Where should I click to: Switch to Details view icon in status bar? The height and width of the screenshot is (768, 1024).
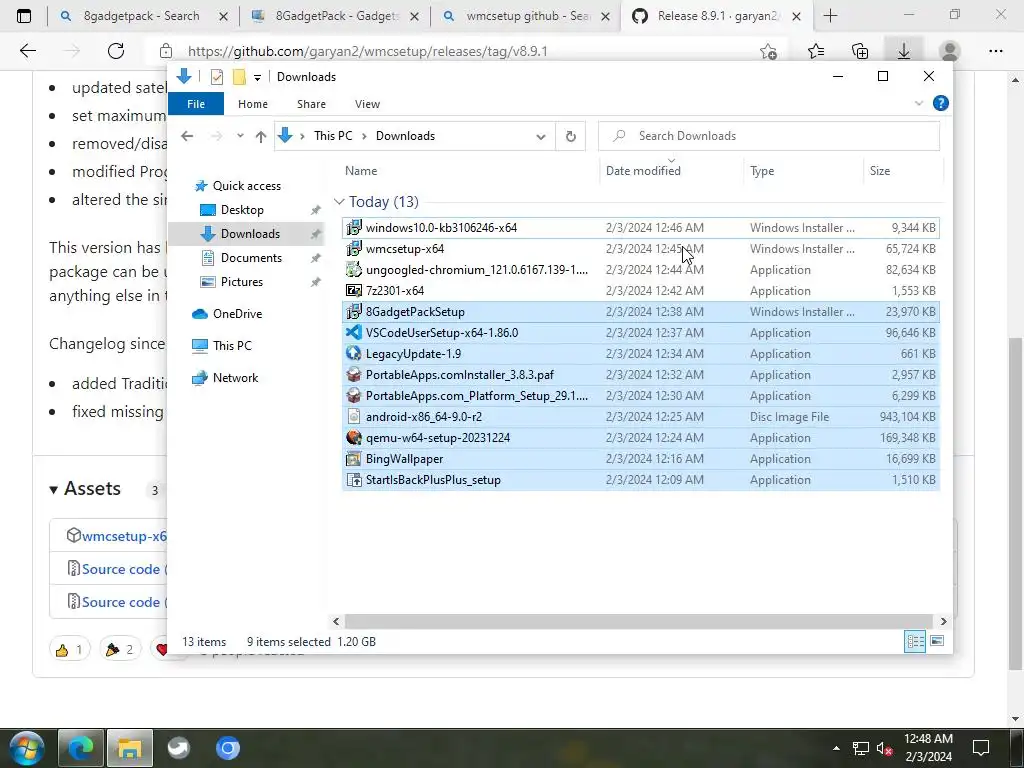pos(914,641)
